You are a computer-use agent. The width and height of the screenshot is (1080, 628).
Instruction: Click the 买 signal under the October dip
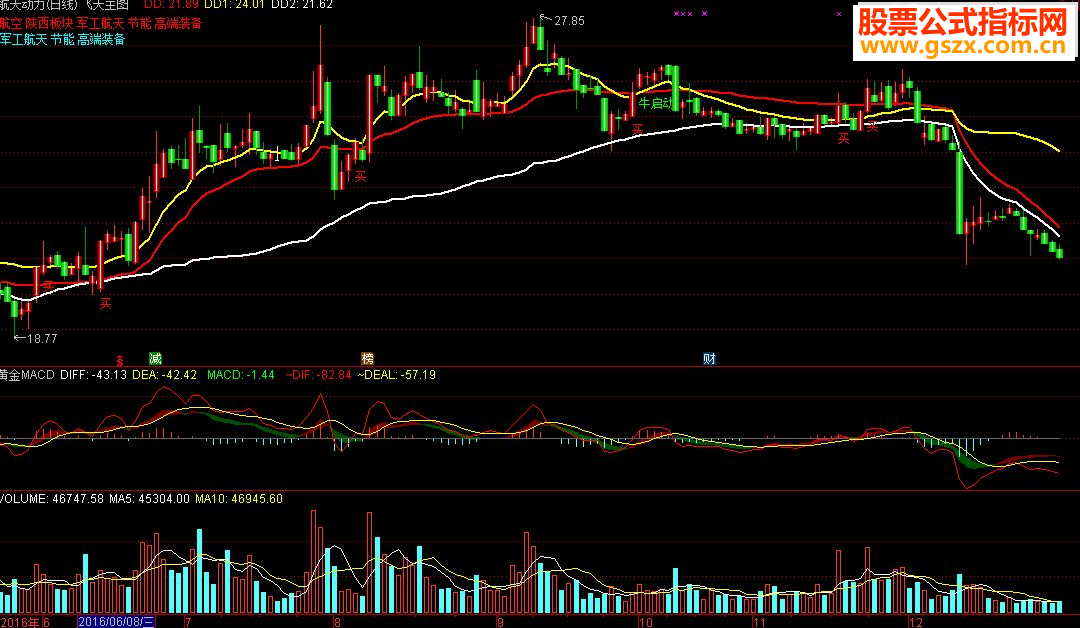click(x=637, y=129)
